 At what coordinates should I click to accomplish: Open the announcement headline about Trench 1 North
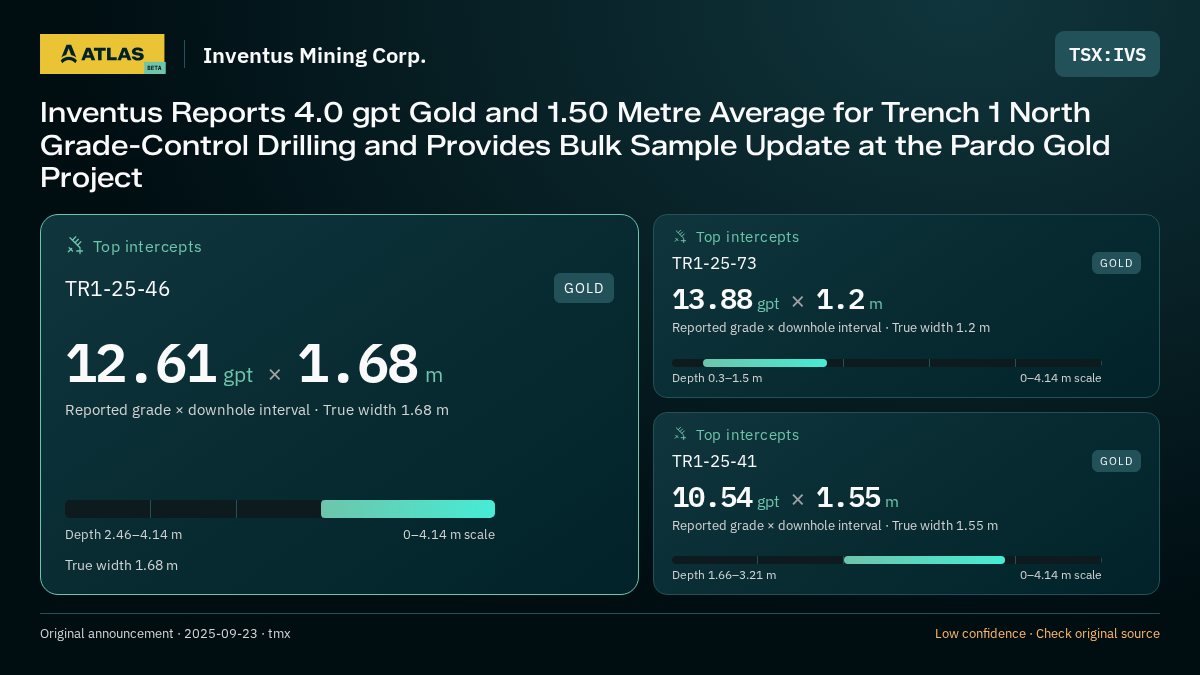[575, 145]
